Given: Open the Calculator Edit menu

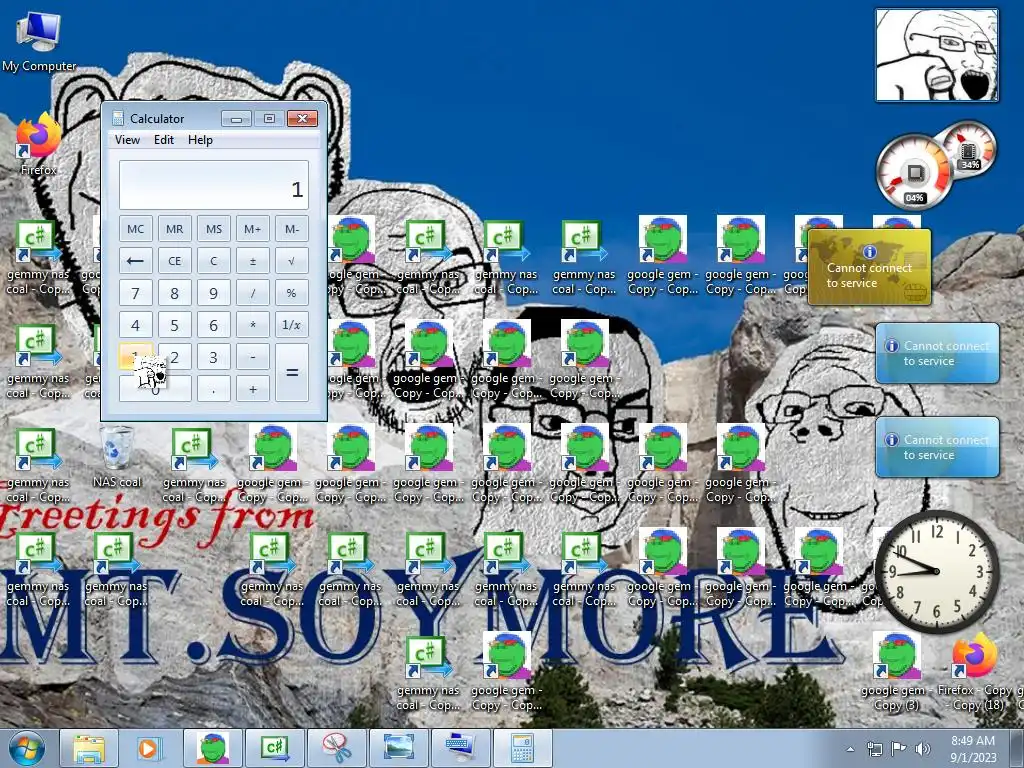Looking at the screenshot, I should (x=164, y=140).
